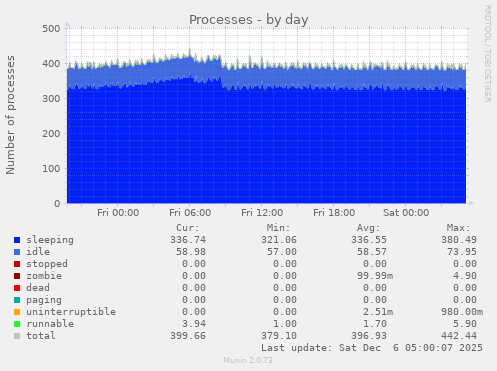Click the 'Fri 18:00' x-axis label
497x371 pixels.
[334, 213]
